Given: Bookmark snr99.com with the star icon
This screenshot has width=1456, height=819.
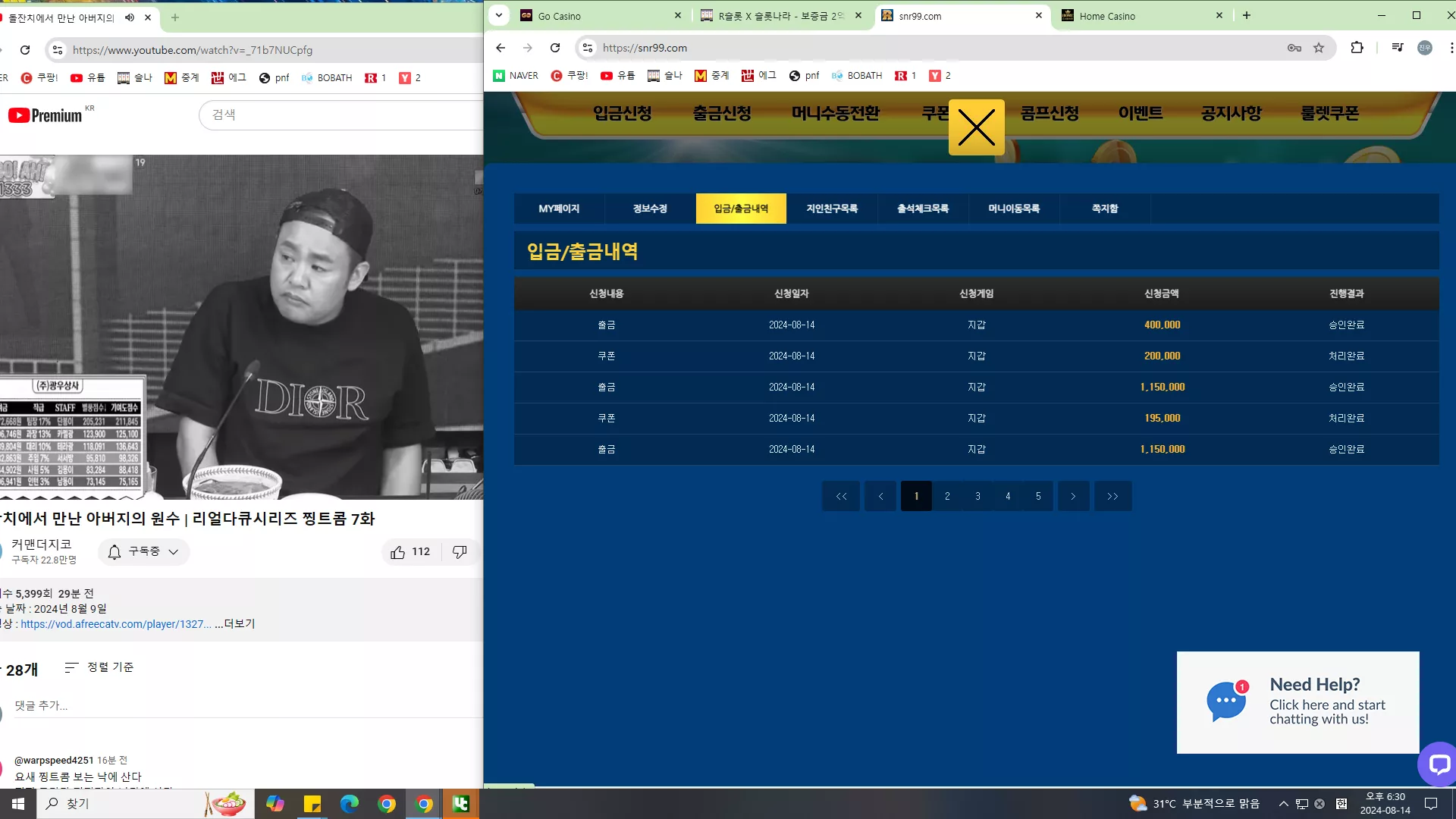Looking at the screenshot, I should point(1319,48).
